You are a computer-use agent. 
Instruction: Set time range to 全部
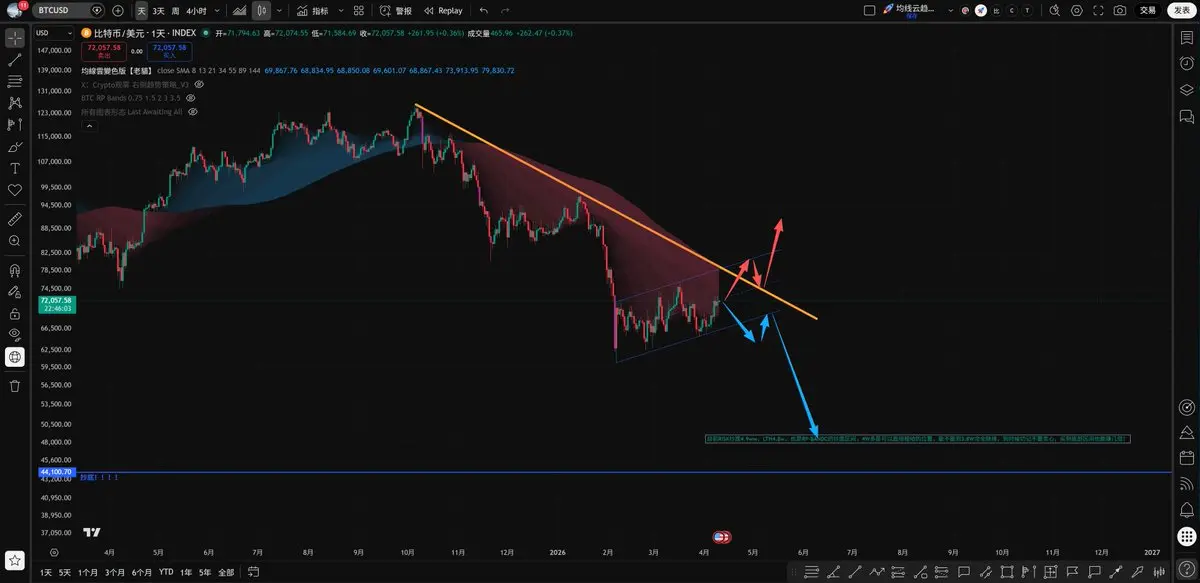click(x=226, y=573)
